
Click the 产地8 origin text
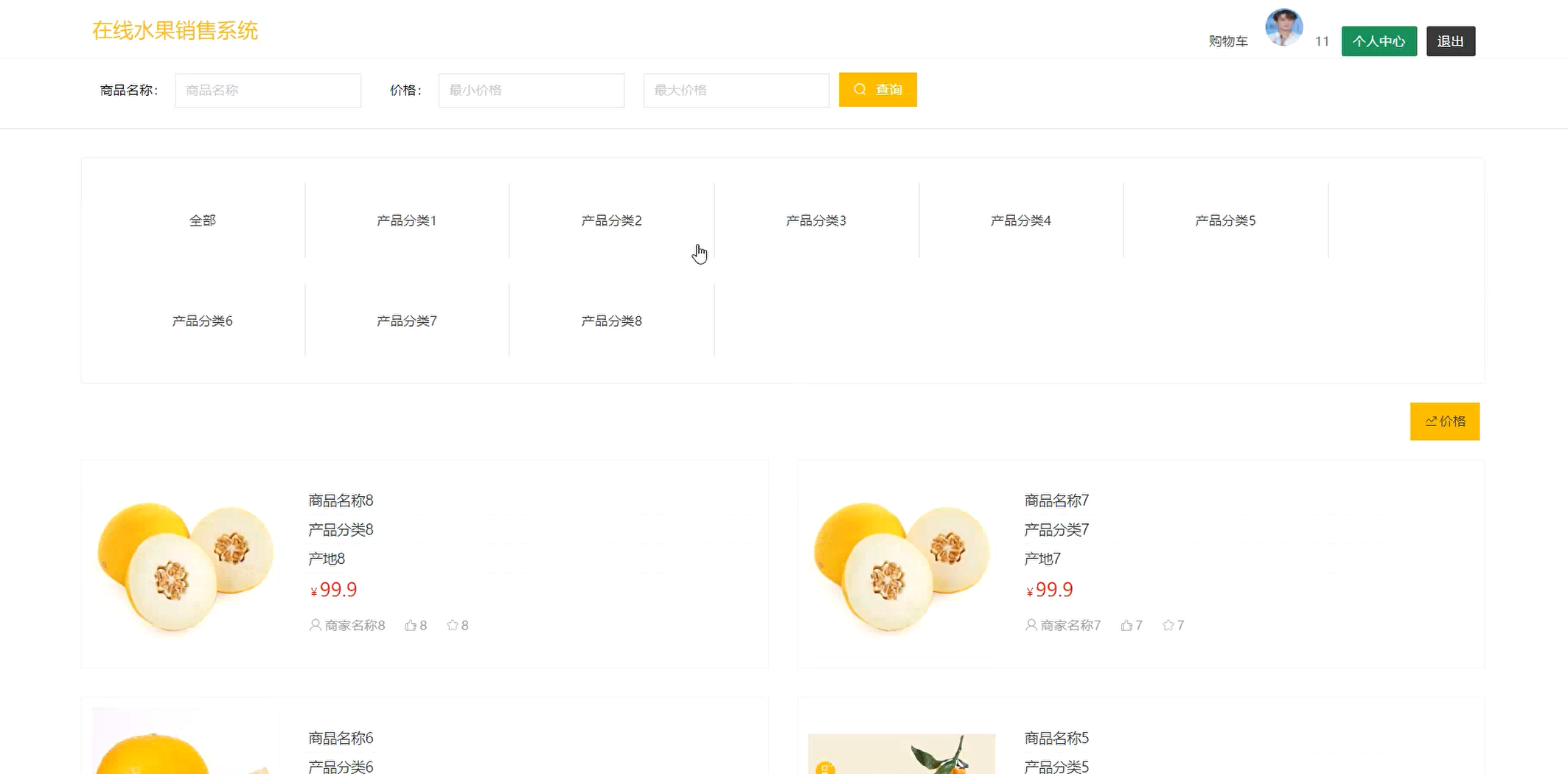point(327,559)
